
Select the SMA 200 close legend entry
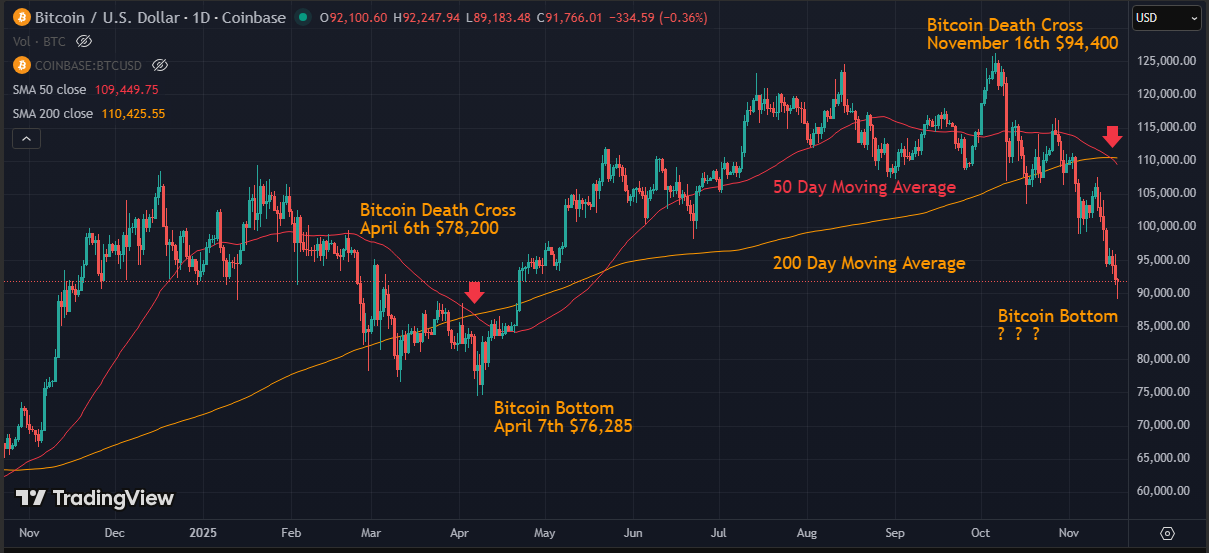53,114
